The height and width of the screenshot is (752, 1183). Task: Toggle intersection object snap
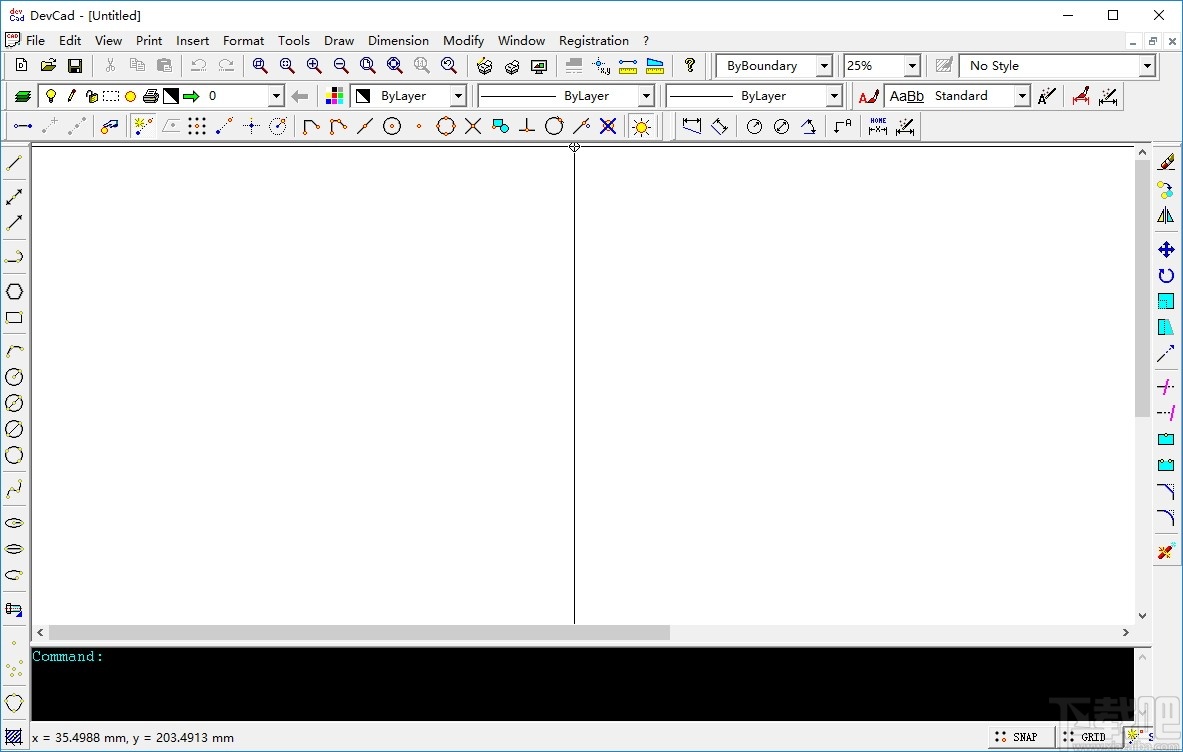pyautogui.click(x=473, y=126)
